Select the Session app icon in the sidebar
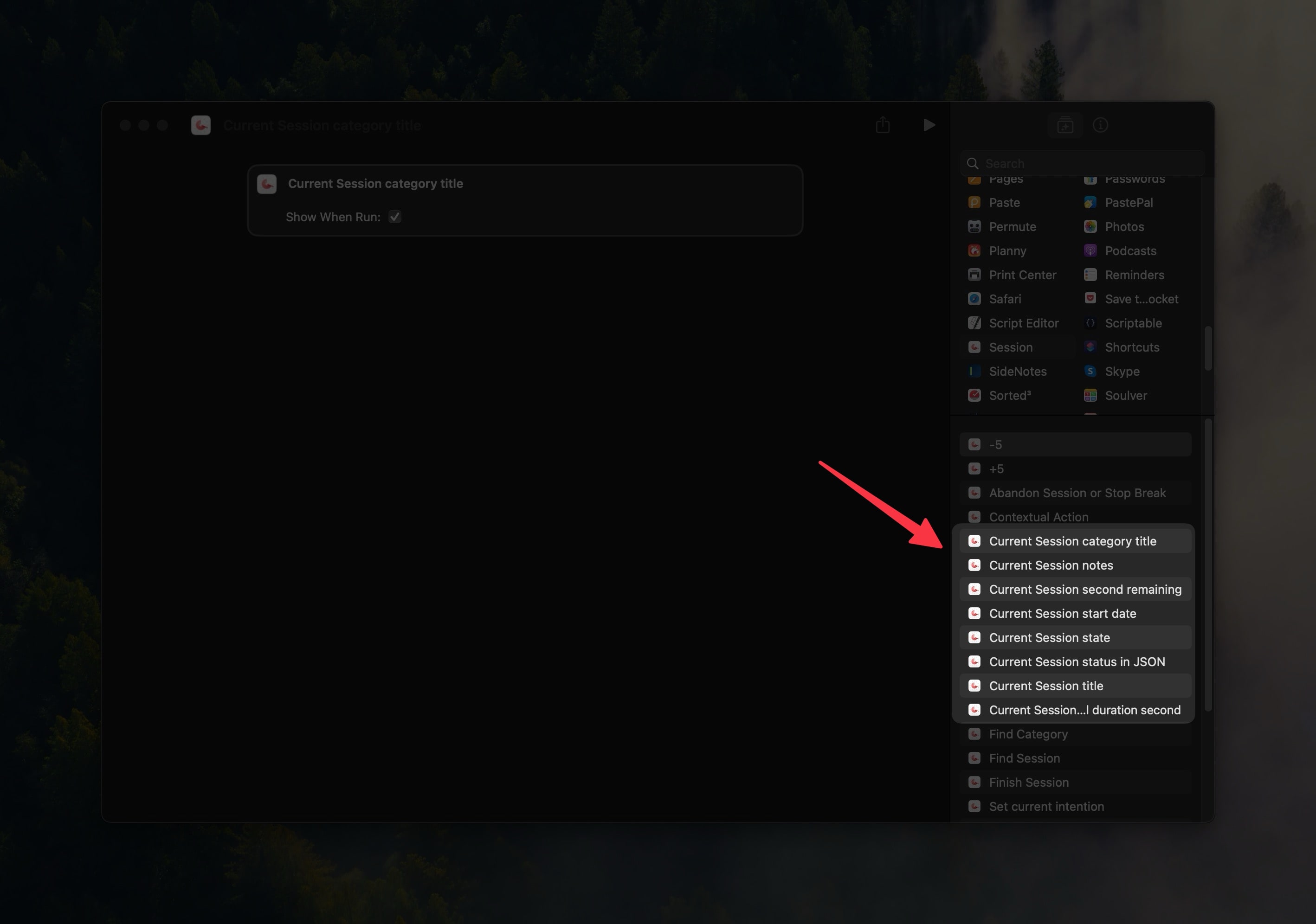Image resolution: width=1316 pixels, height=924 pixels. (x=974, y=347)
